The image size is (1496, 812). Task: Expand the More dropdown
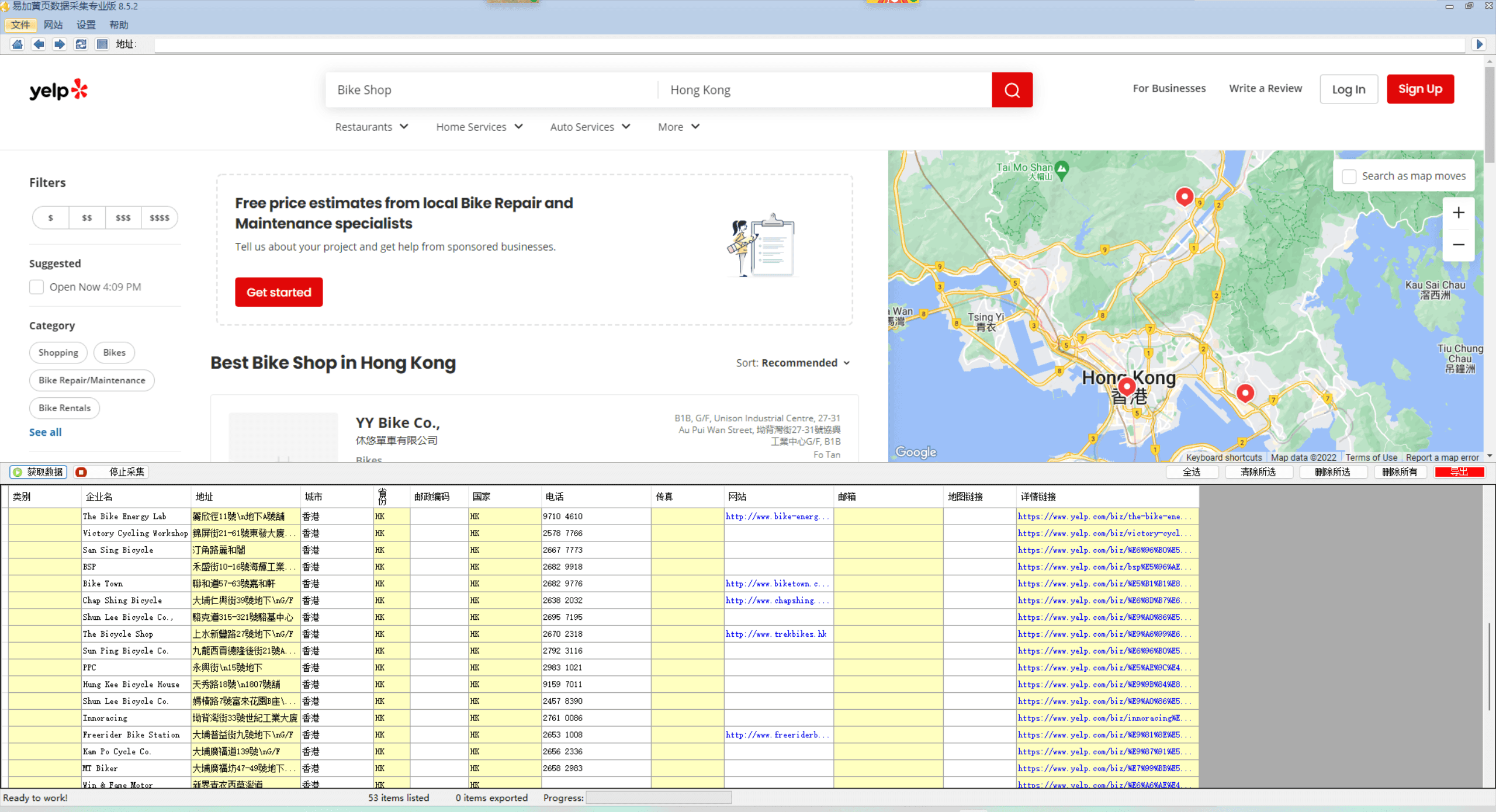click(678, 127)
